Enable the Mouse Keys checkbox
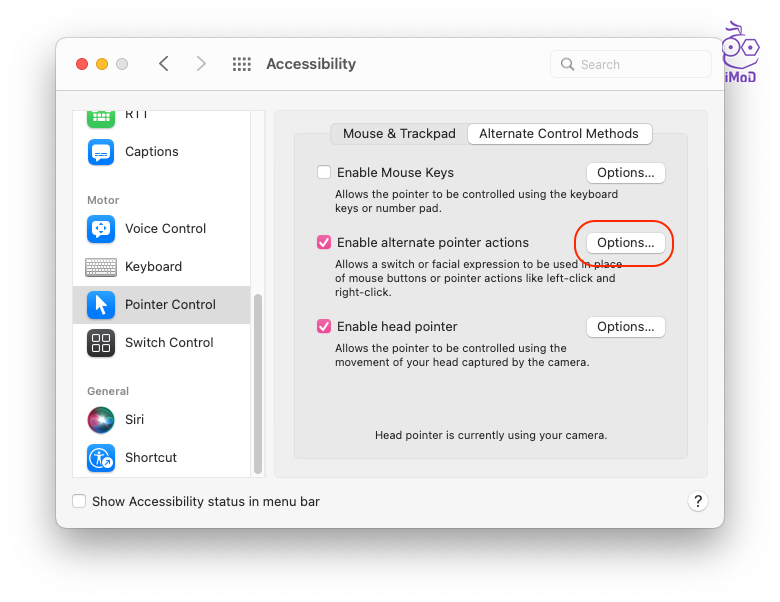This screenshot has width=780, height=602. coord(324,172)
